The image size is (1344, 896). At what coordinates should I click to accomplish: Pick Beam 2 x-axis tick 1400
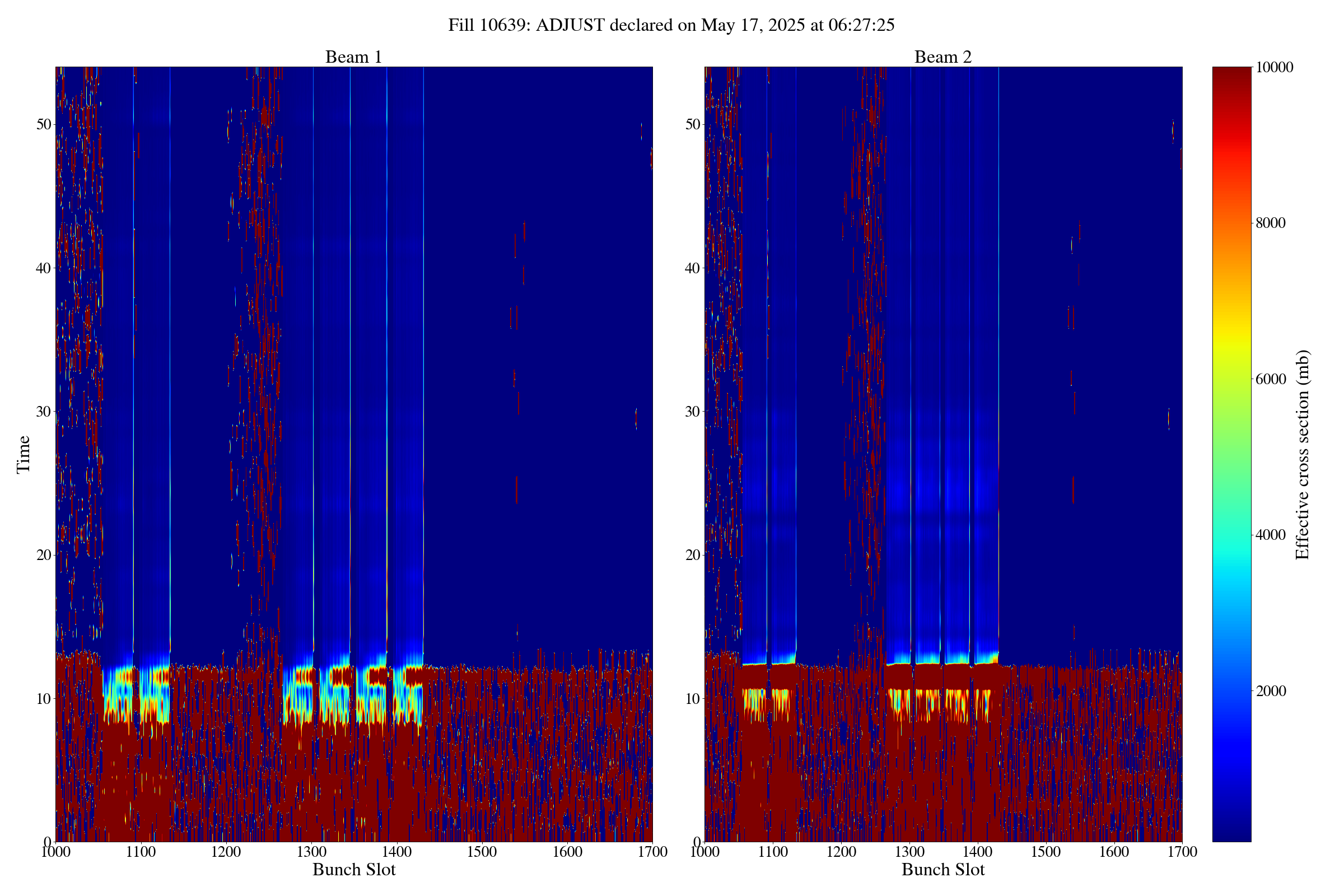coord(978,852)
